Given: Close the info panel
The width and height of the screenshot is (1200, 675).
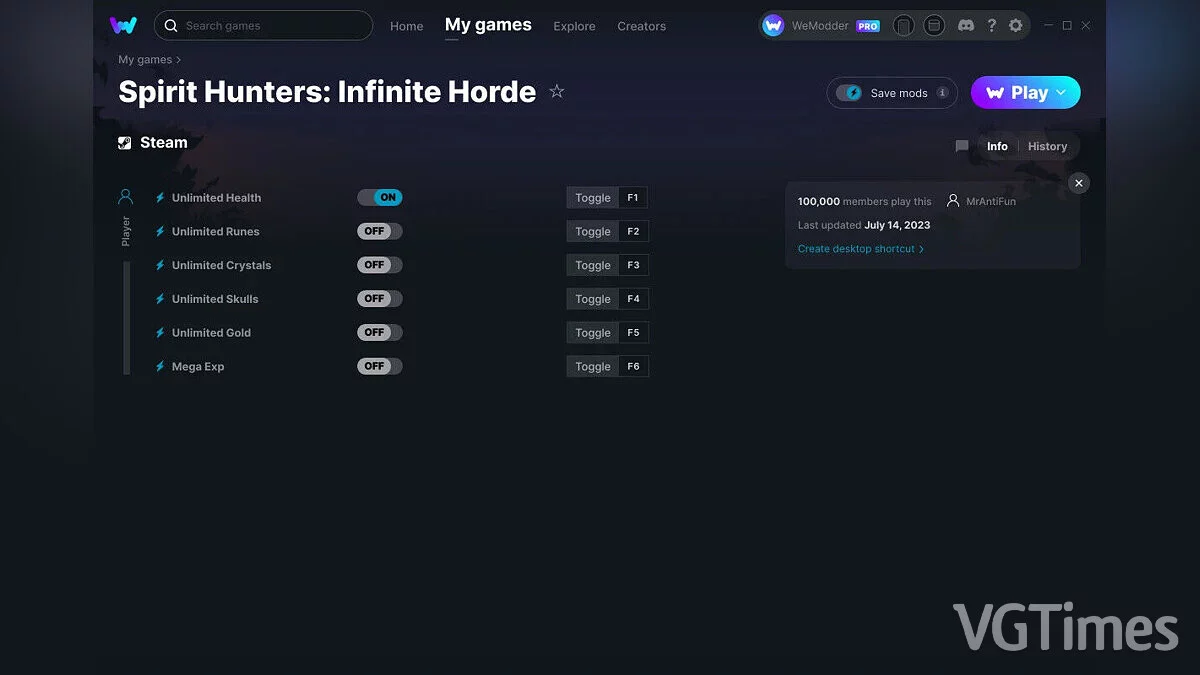Looking at the screenshot, I should (x=1078, y=183).
